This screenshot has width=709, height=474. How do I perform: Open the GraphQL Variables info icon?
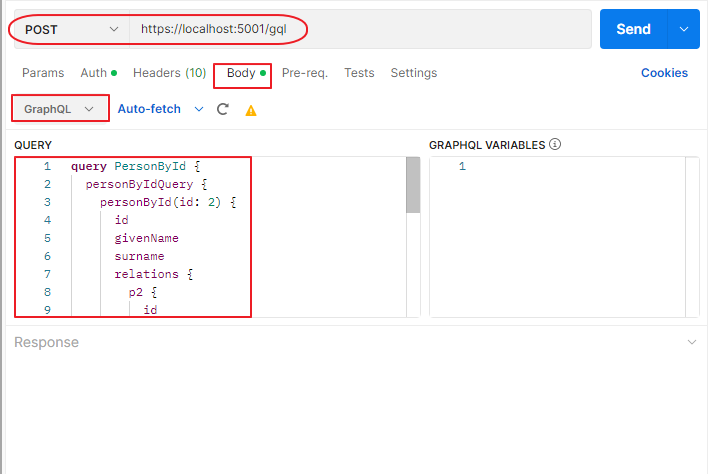click(555, 144)
